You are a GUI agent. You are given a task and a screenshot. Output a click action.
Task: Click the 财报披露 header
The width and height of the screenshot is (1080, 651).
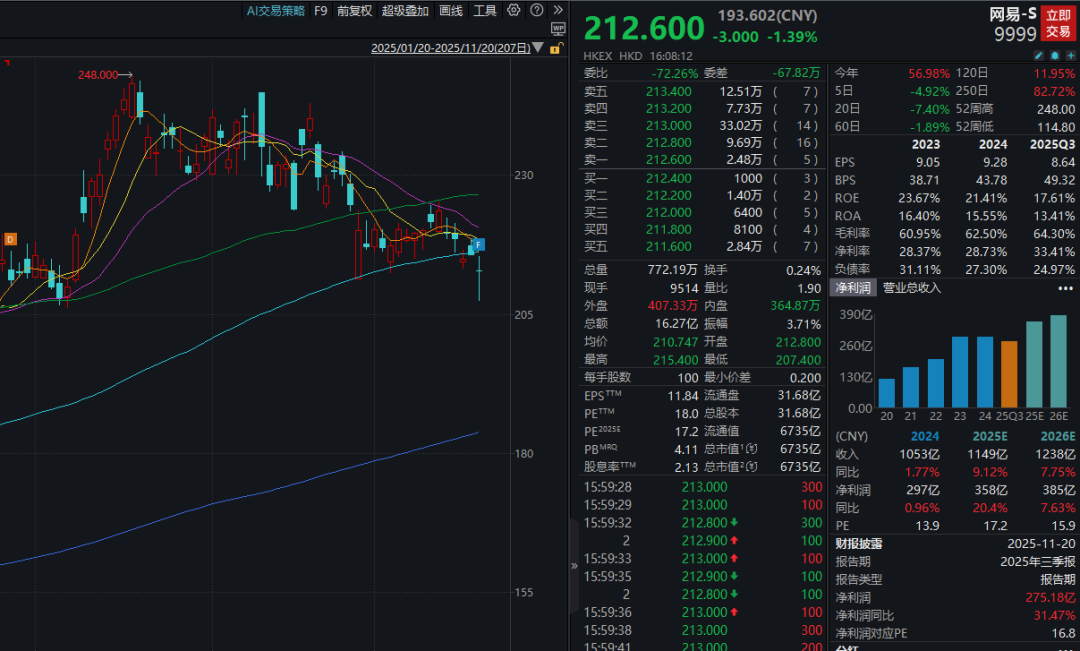click(859, 544)
